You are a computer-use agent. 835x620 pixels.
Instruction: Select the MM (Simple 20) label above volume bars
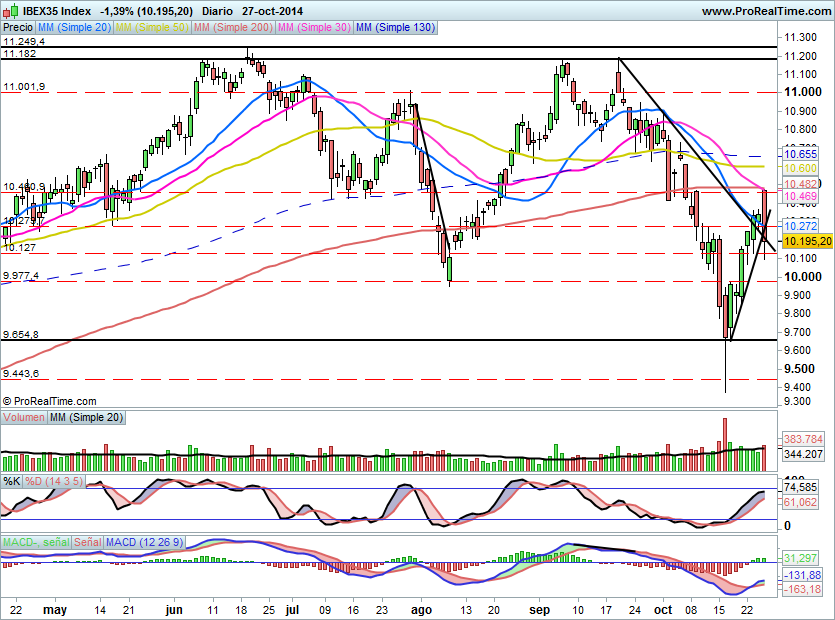point(85,417)
